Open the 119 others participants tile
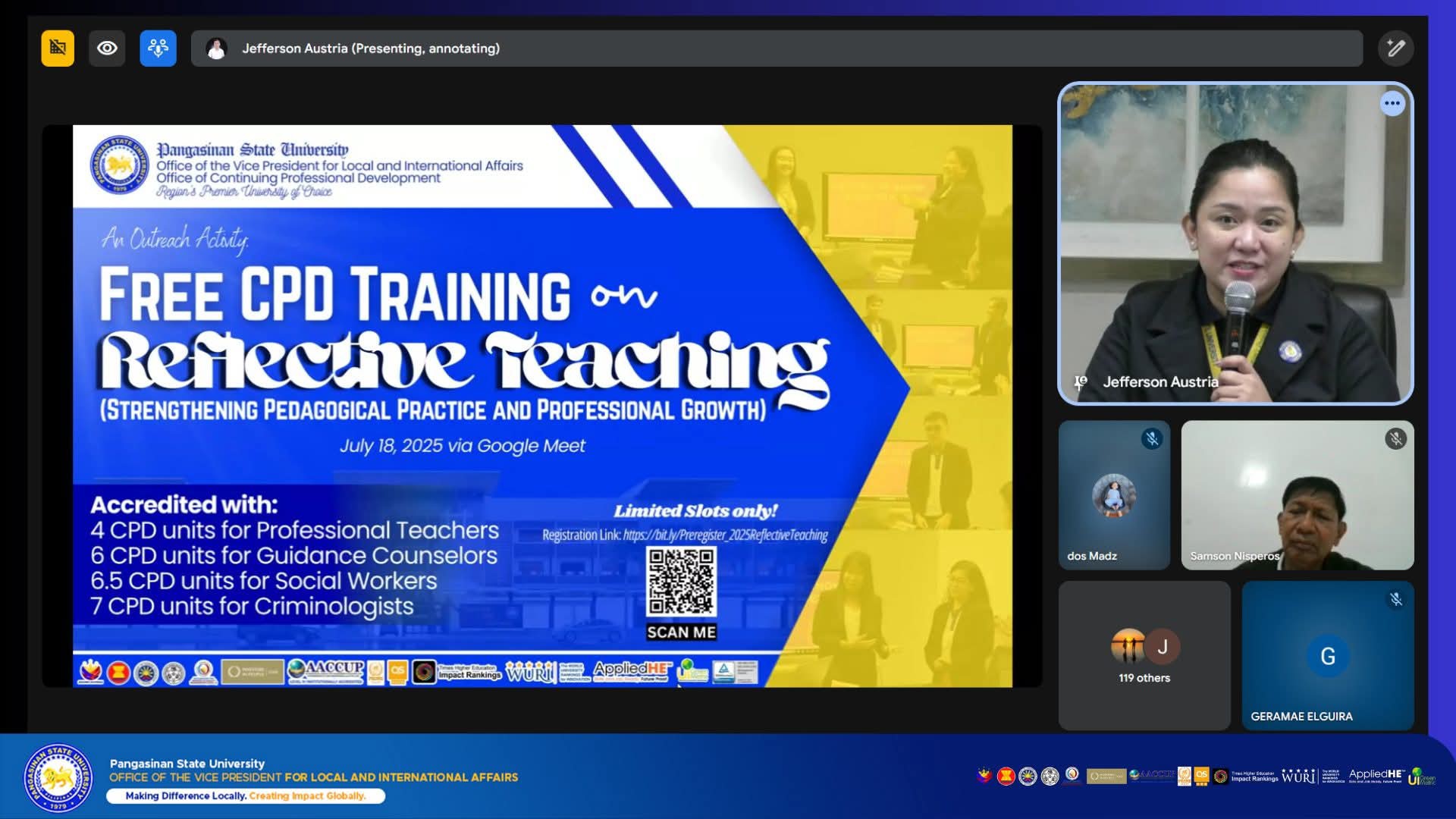Image resolution: width=1456 pixels, height=819 pixels. point(1144,655)
